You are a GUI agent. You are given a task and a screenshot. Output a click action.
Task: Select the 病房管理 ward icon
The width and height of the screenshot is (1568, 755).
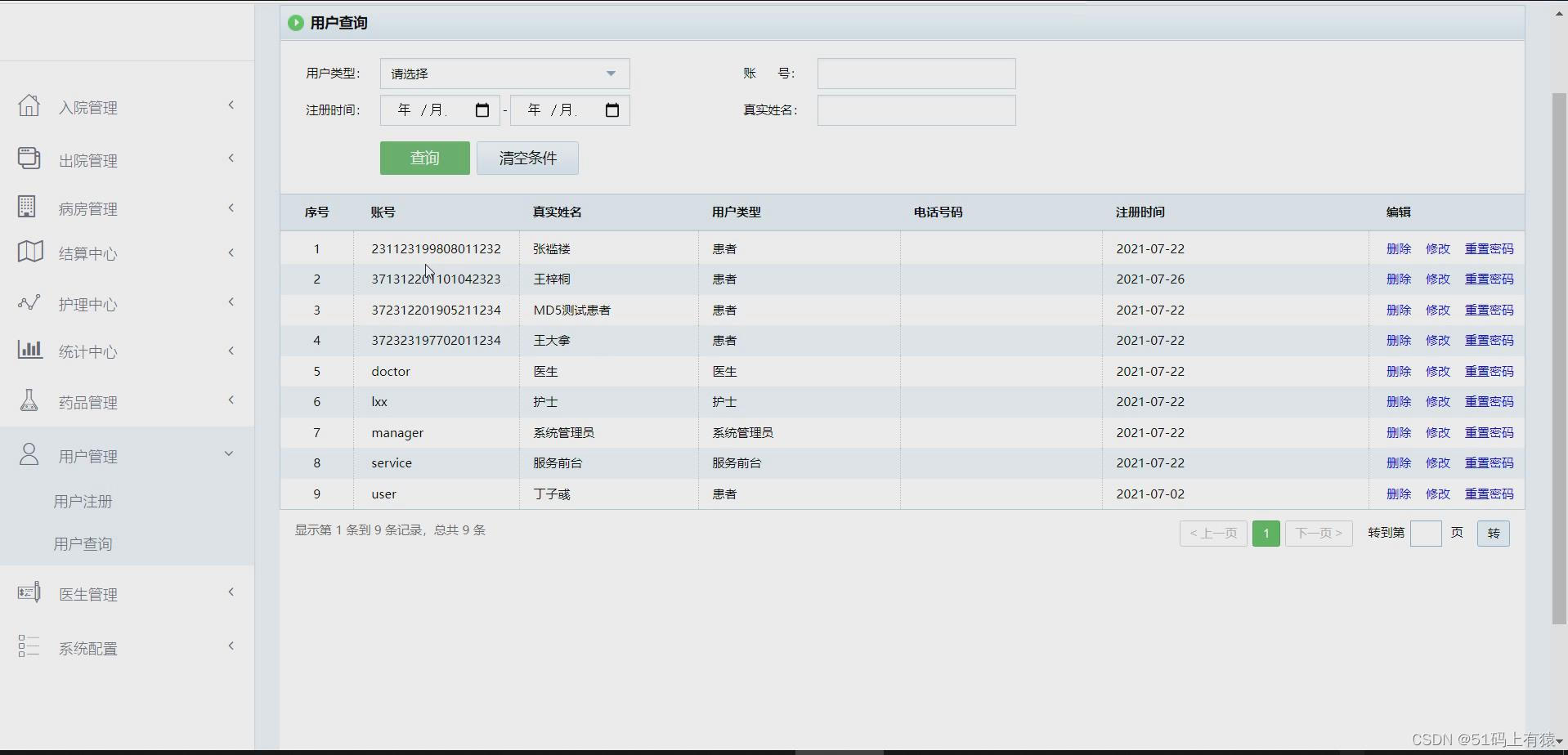(27, 207)
